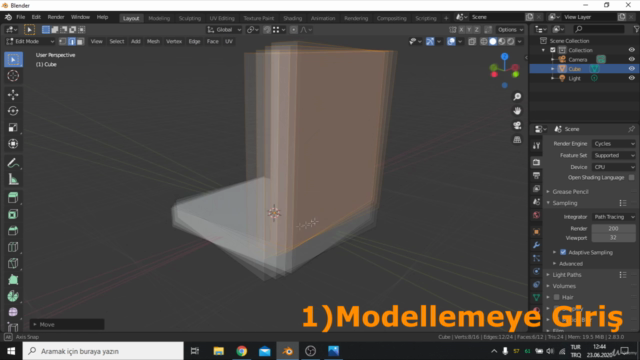This screenshot has width=640, height=360.
Task: Open Chrome from the taskbar
Action: [x=242, y=351]
